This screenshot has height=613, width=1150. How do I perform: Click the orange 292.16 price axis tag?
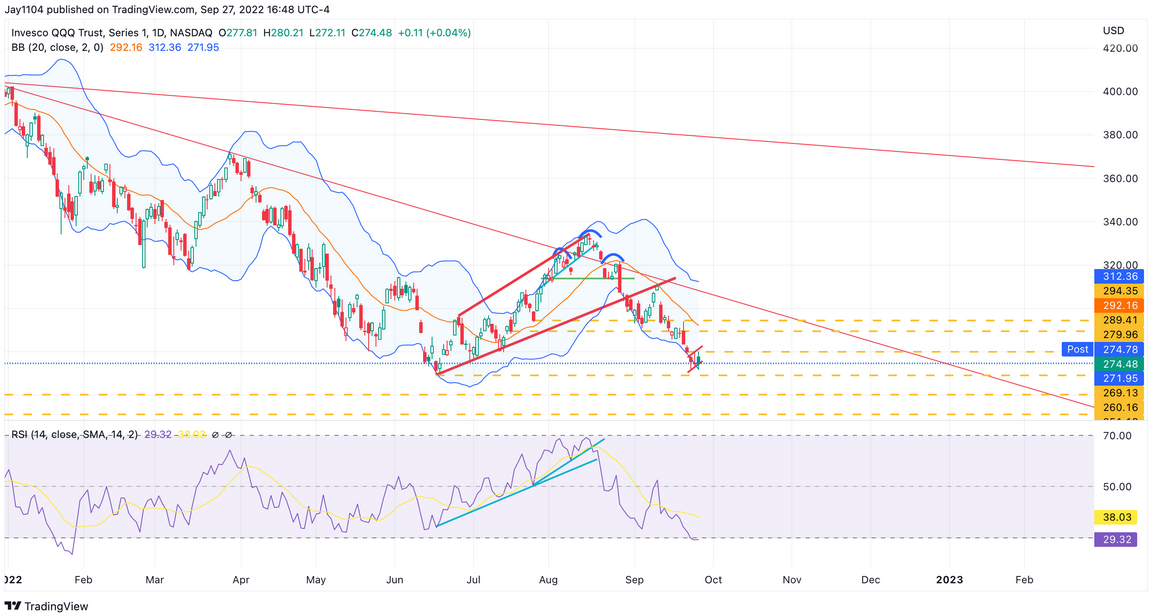[x=1120, y=306]
